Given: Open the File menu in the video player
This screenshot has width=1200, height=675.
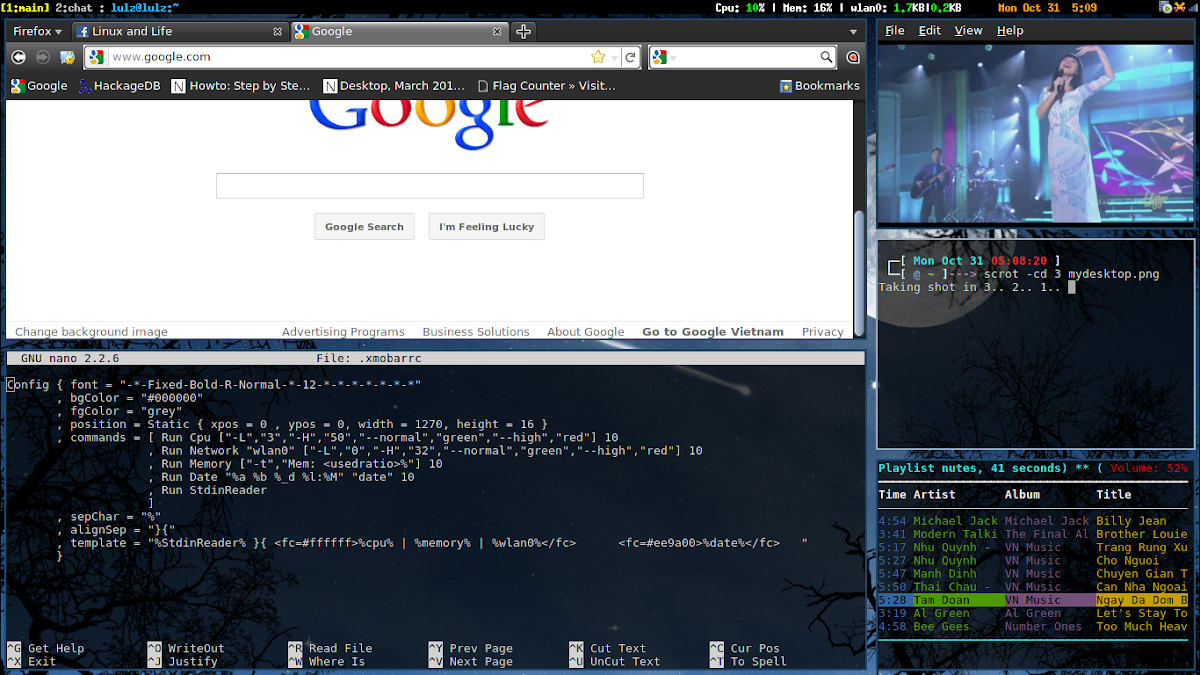Looking at the screenshot, I should click(x=894, y=30).
